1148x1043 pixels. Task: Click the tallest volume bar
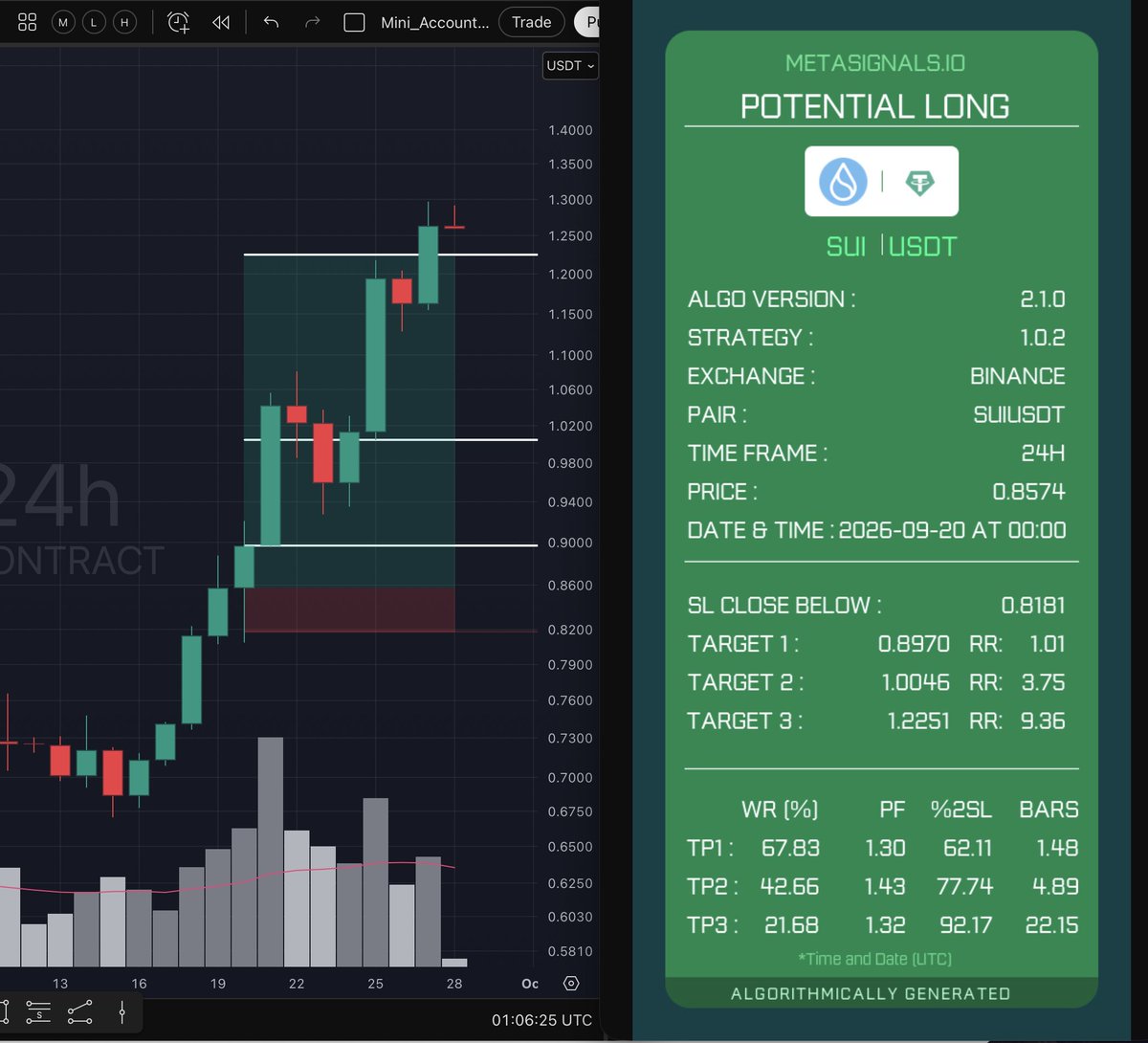(271, 852)
